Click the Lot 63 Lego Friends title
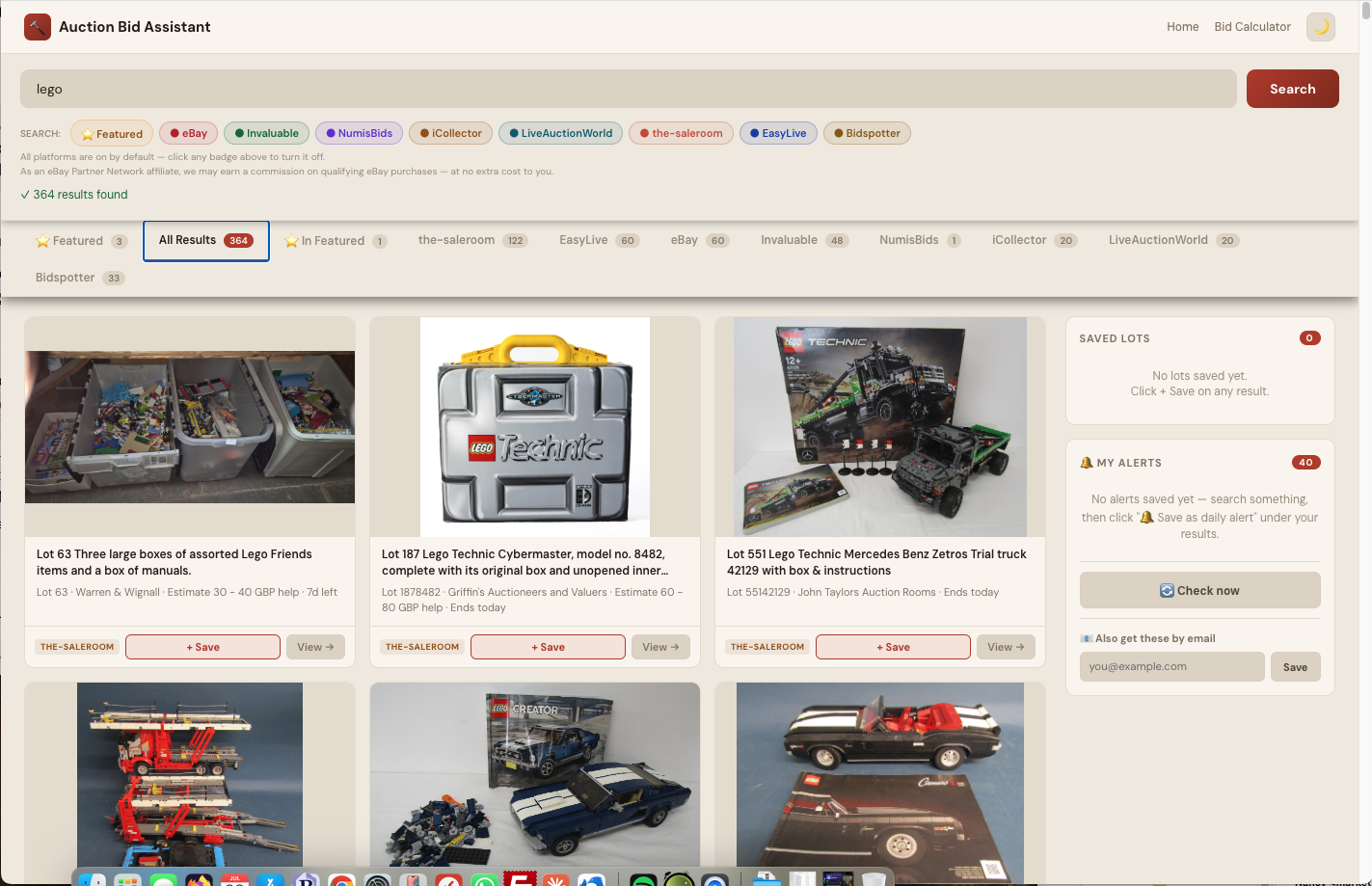1372x886 pixels. tap(175, 562)
